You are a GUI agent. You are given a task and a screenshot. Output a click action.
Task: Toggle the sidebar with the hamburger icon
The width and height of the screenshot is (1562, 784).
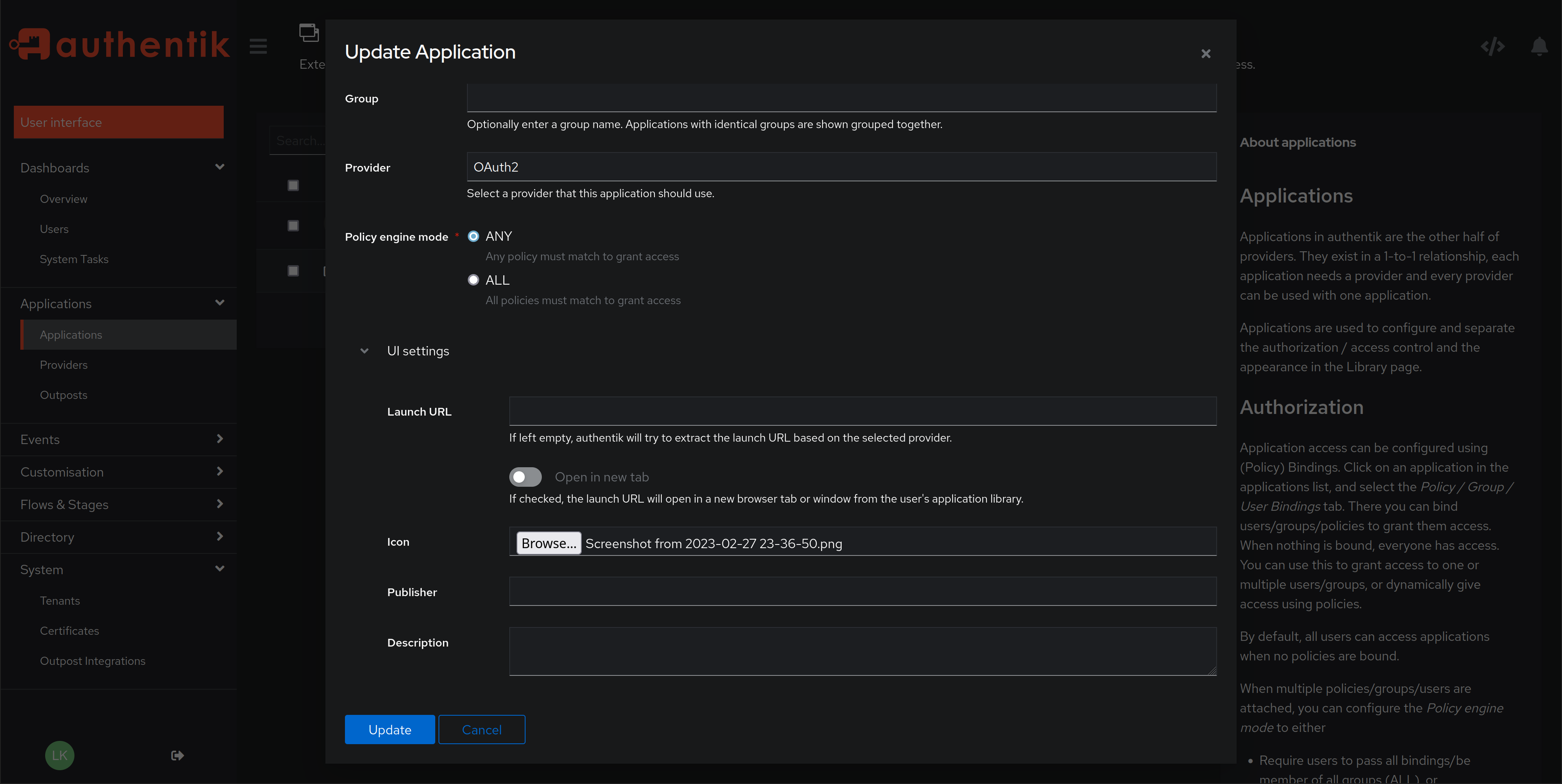(x=258, y=46)
